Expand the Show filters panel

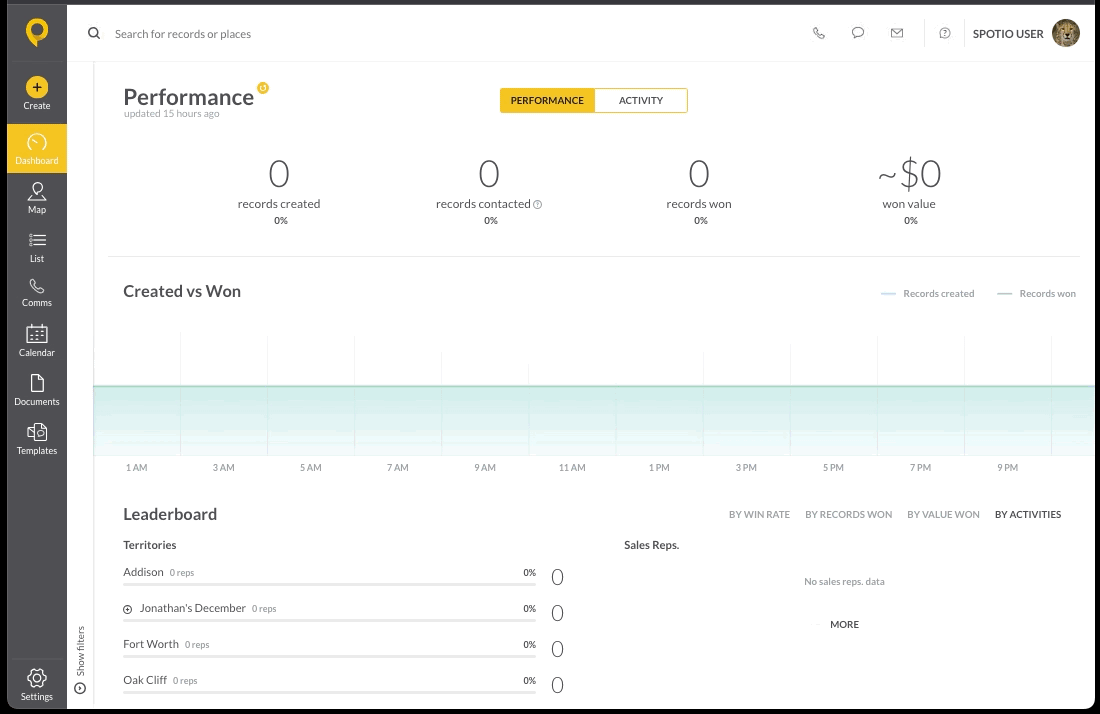click(x=80, y=659)
